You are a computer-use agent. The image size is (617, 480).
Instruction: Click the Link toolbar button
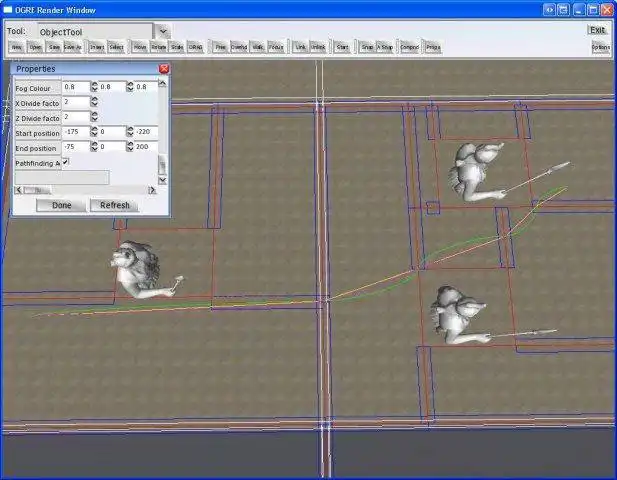300,47
